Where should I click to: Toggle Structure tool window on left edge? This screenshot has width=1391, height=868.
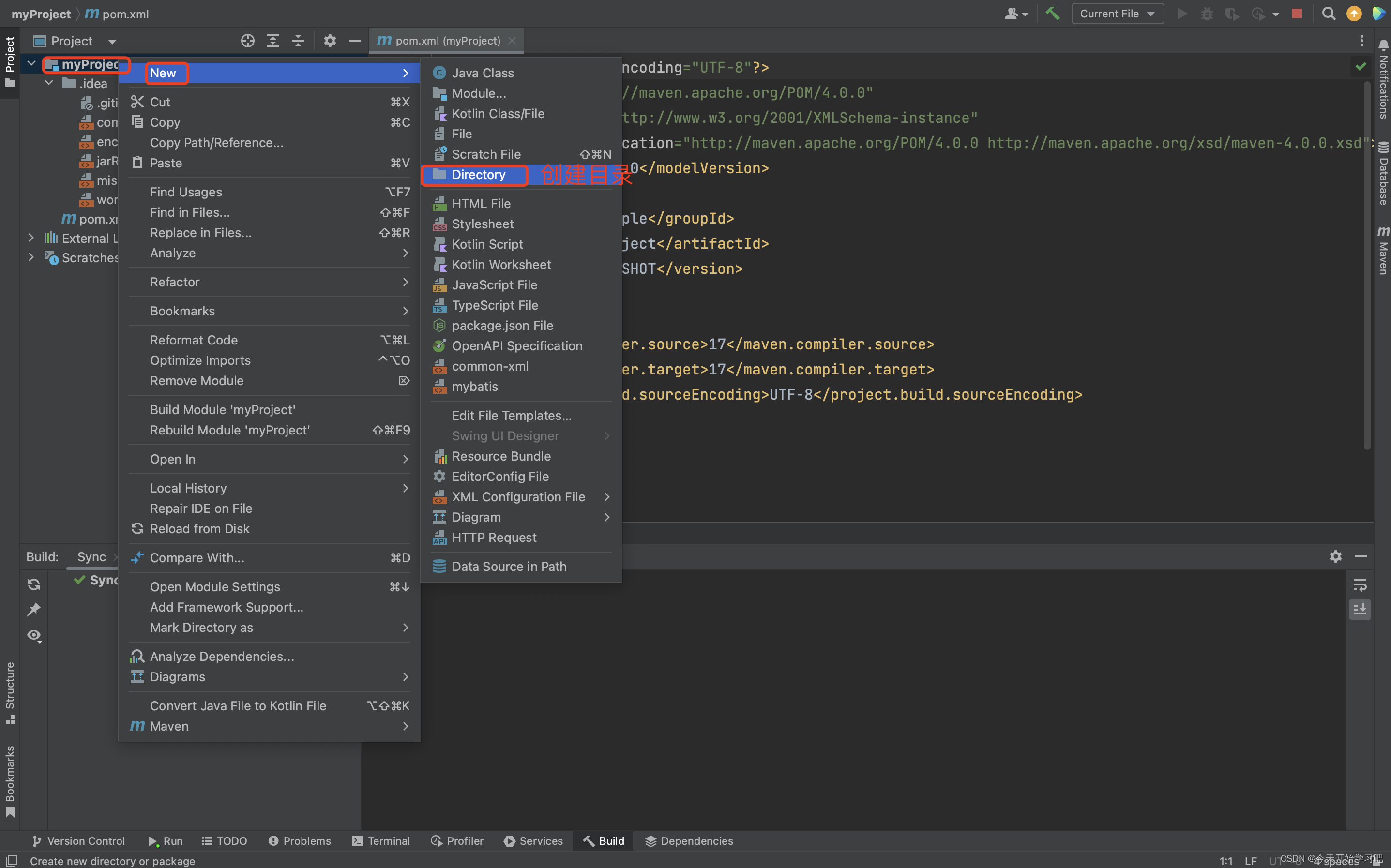[x=10, y=693]
